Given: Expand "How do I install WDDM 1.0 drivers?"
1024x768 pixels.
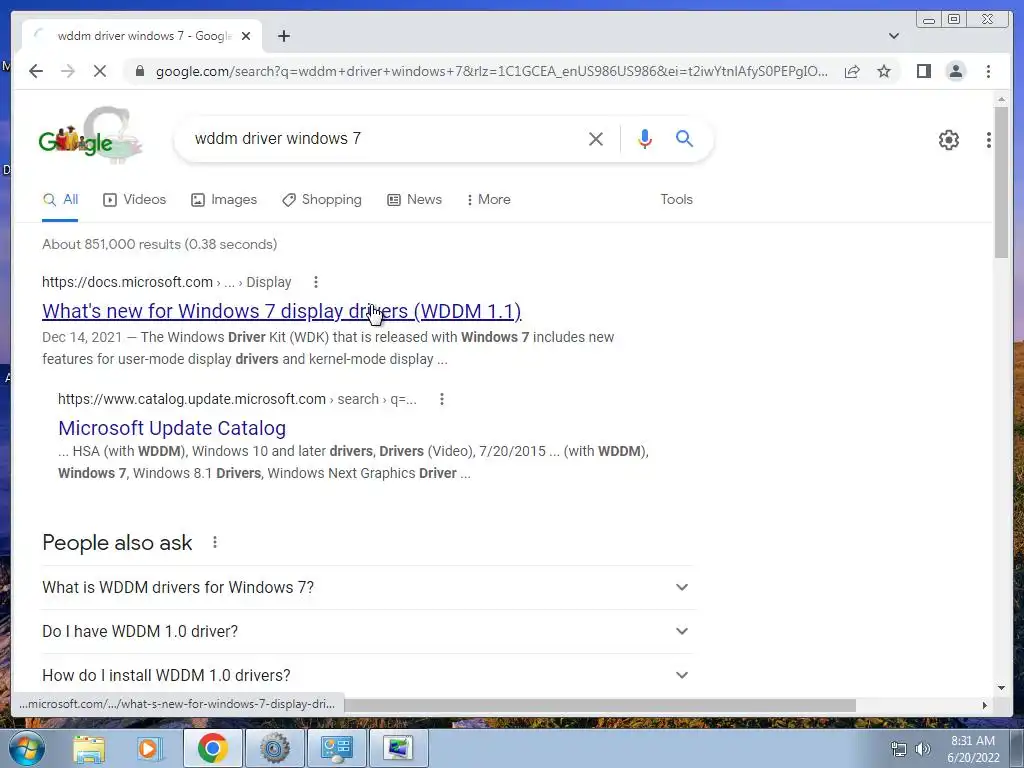Looking at the screenshot, I should pyautogui.click(x=367, y=675).
